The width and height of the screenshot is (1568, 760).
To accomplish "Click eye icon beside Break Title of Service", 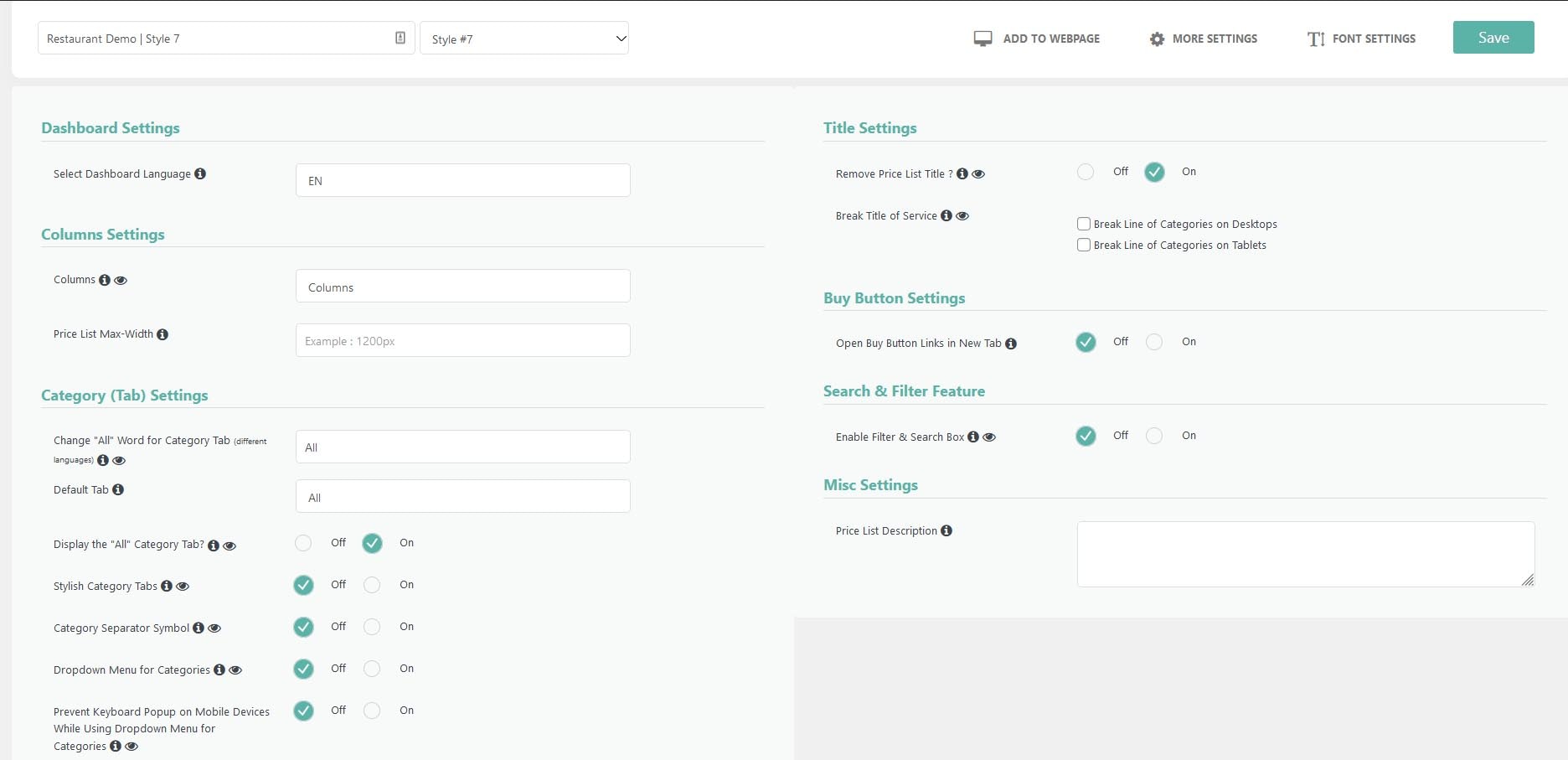I will pos(962,216).
